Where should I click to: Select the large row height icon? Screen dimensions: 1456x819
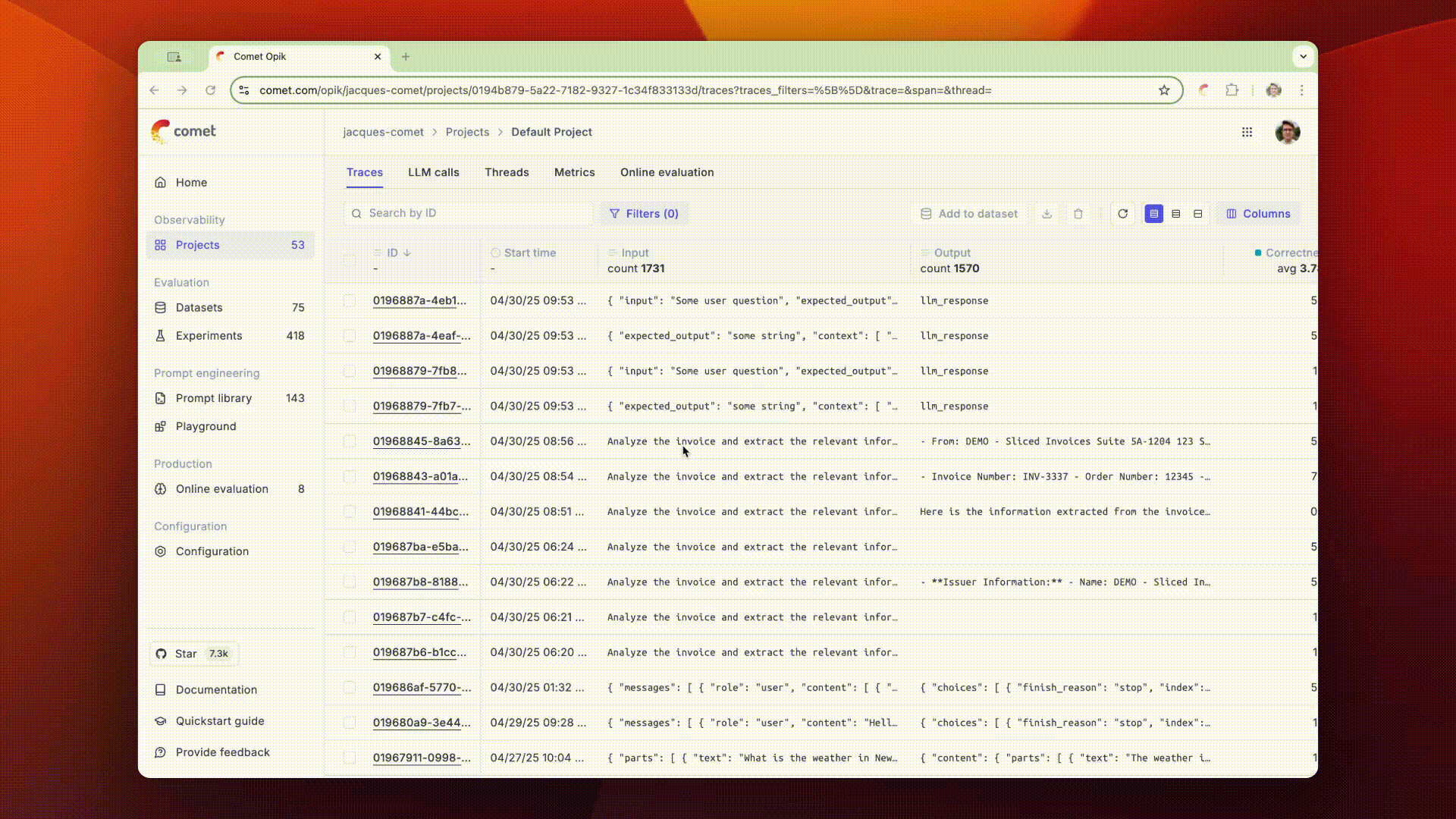(1197, 214)
